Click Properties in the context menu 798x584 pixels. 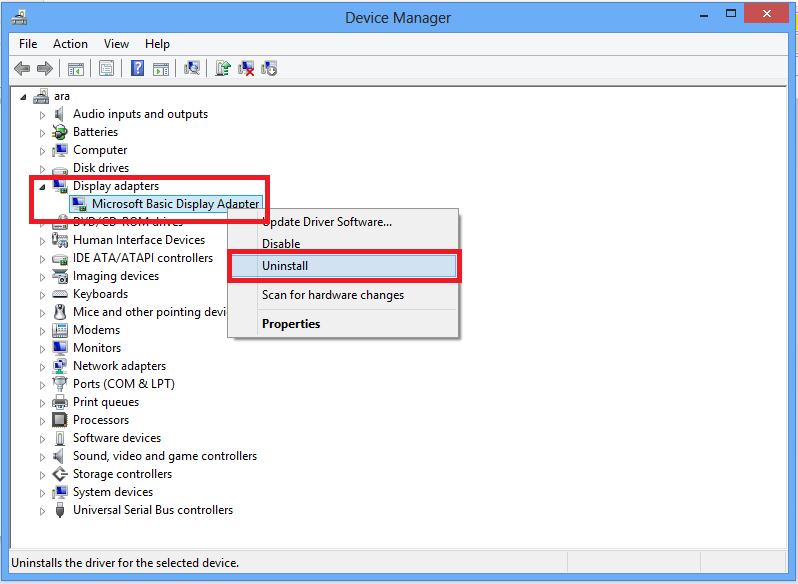click(x=291, y=324)
